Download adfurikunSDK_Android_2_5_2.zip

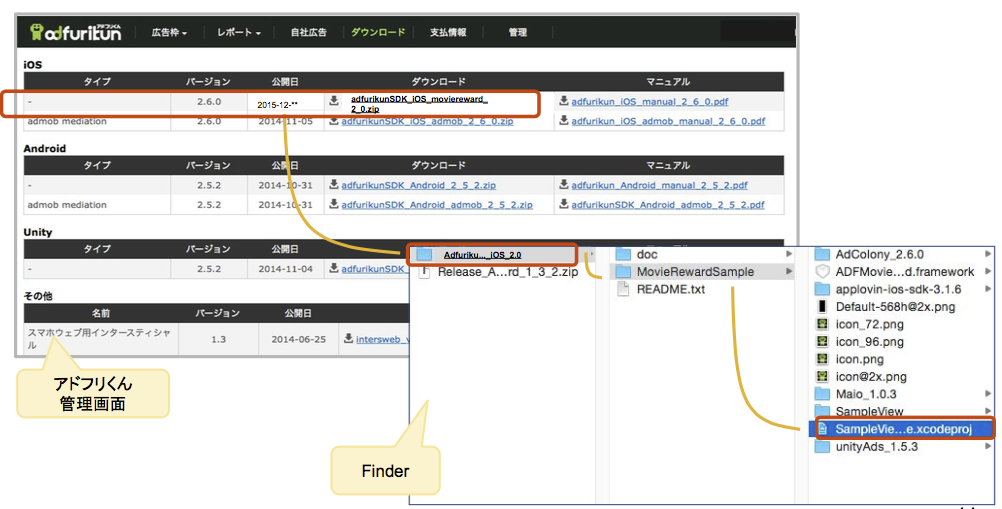pos(419,185)
